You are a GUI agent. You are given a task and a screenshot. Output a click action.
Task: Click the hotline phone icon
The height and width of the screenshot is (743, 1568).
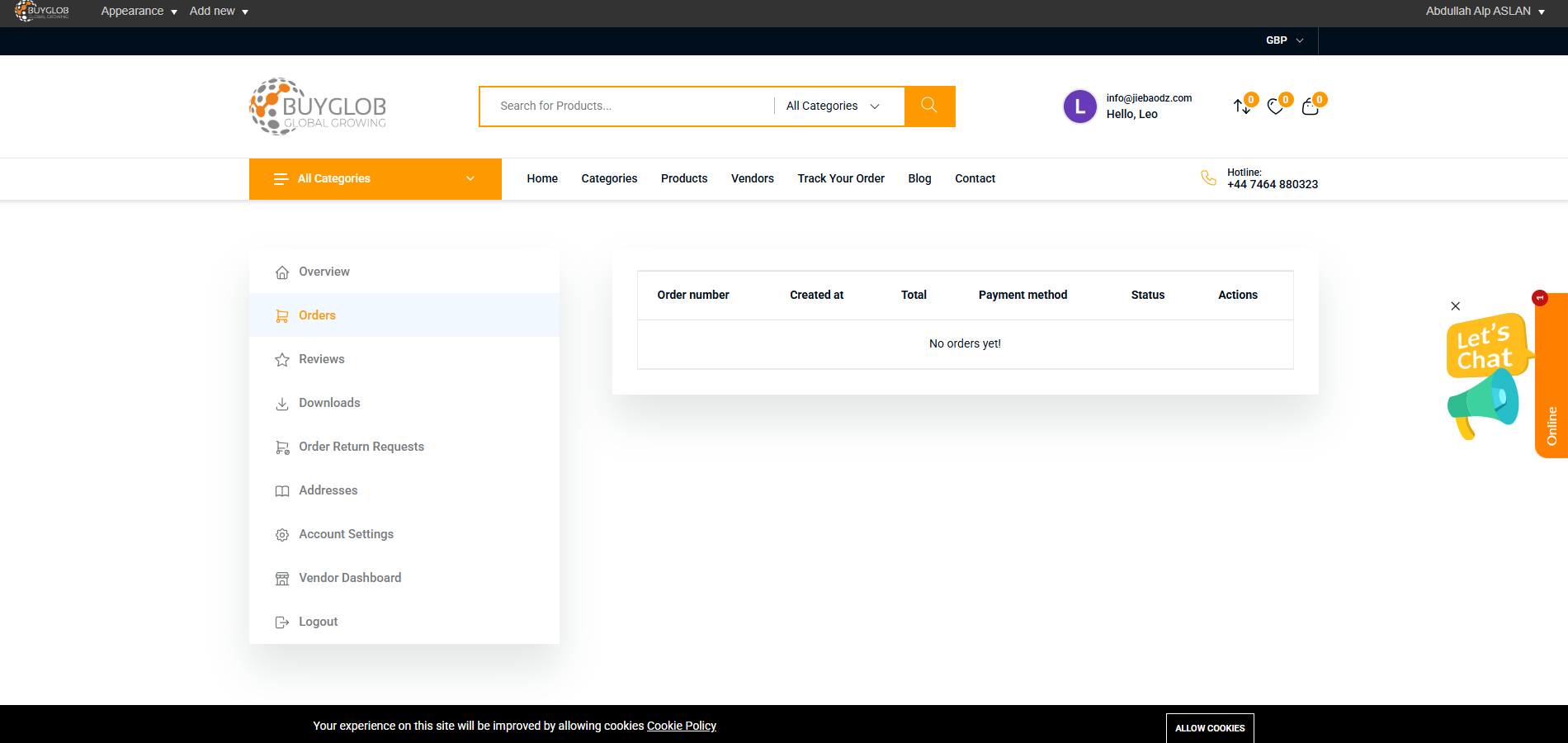pos(1208,177)
